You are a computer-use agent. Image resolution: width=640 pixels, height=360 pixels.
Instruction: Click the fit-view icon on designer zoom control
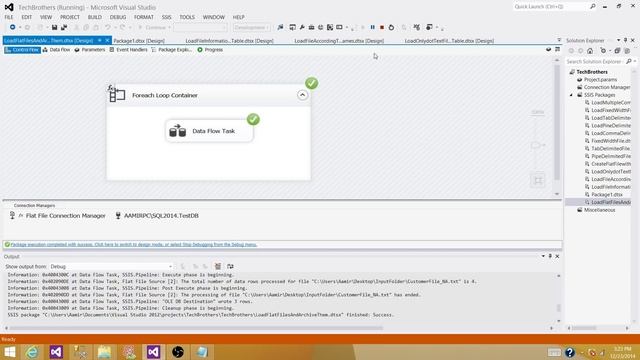(538, 180)
